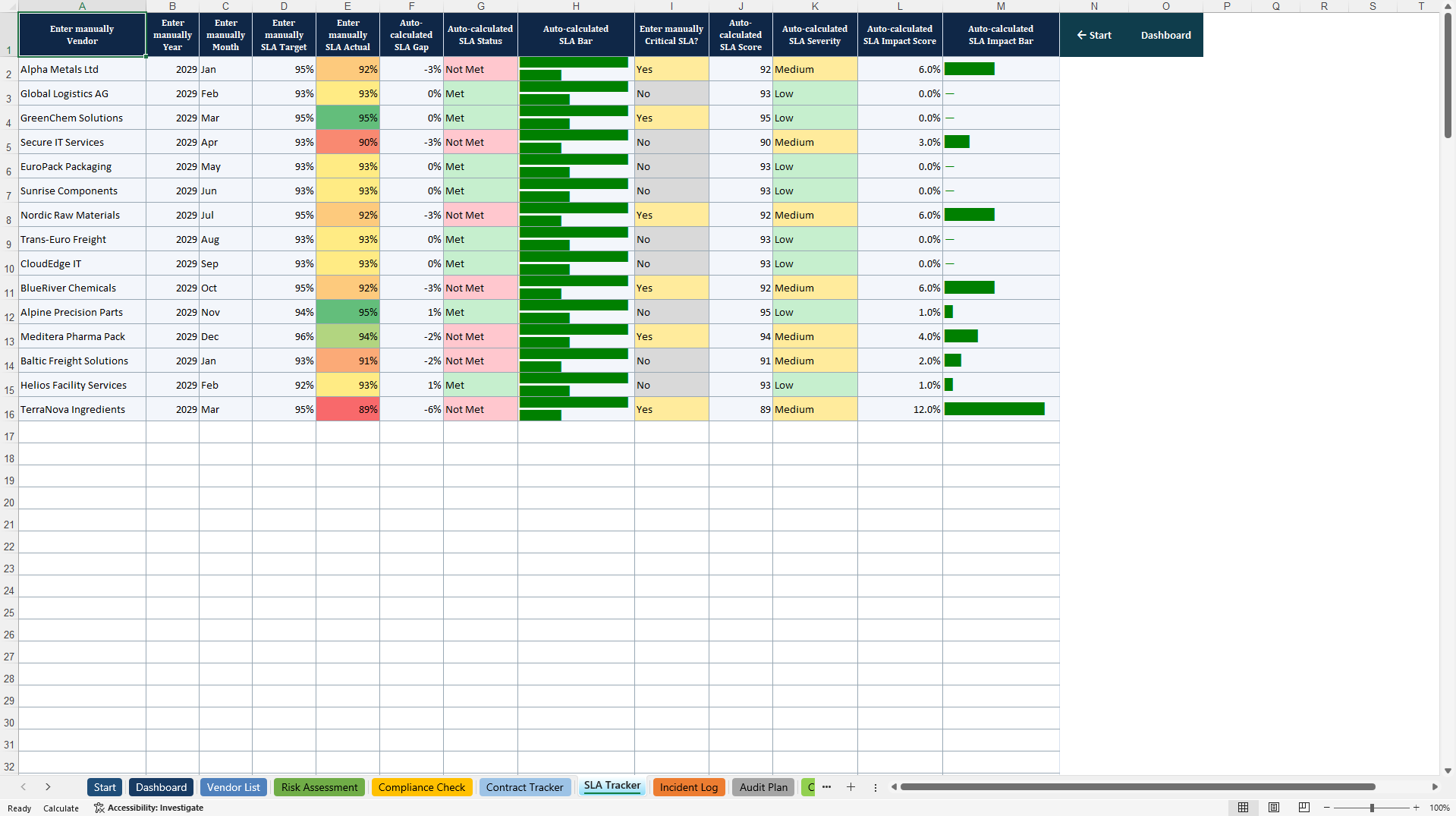The image size is (1456, 816).
Task: Select row 16 header
Action: pos(9,411)
